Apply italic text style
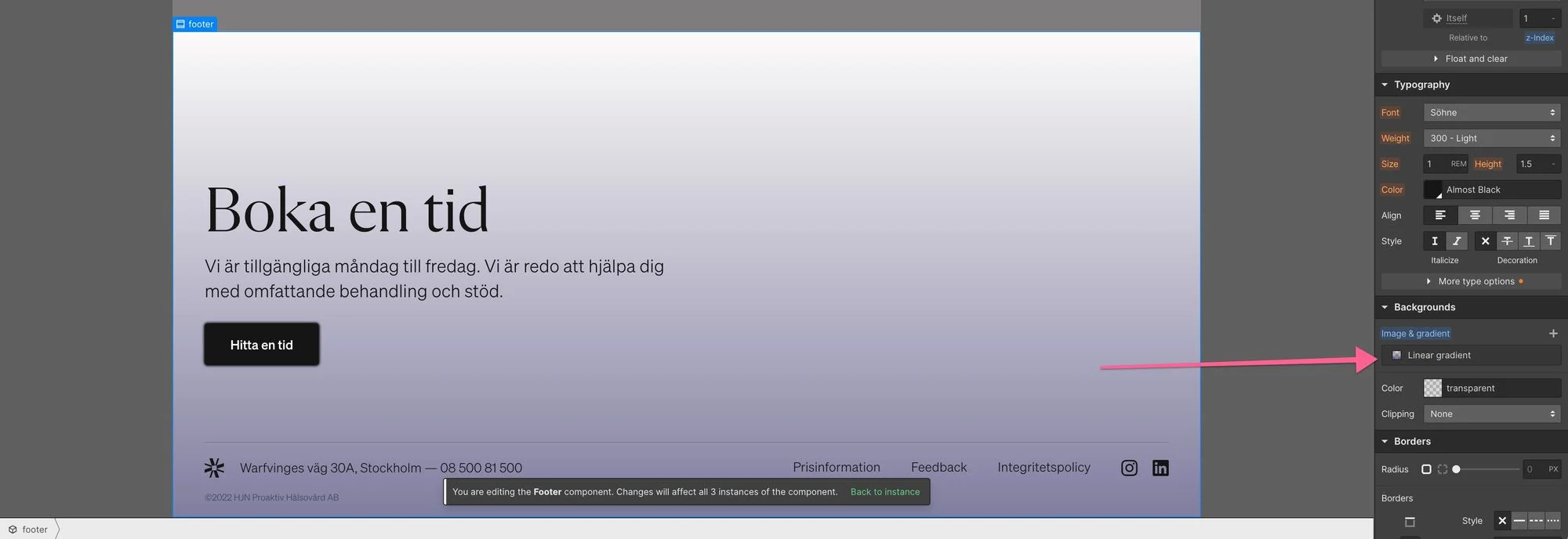This screenshot has width=1568, height=539. pyautogui.click(x=1457, y=241)
